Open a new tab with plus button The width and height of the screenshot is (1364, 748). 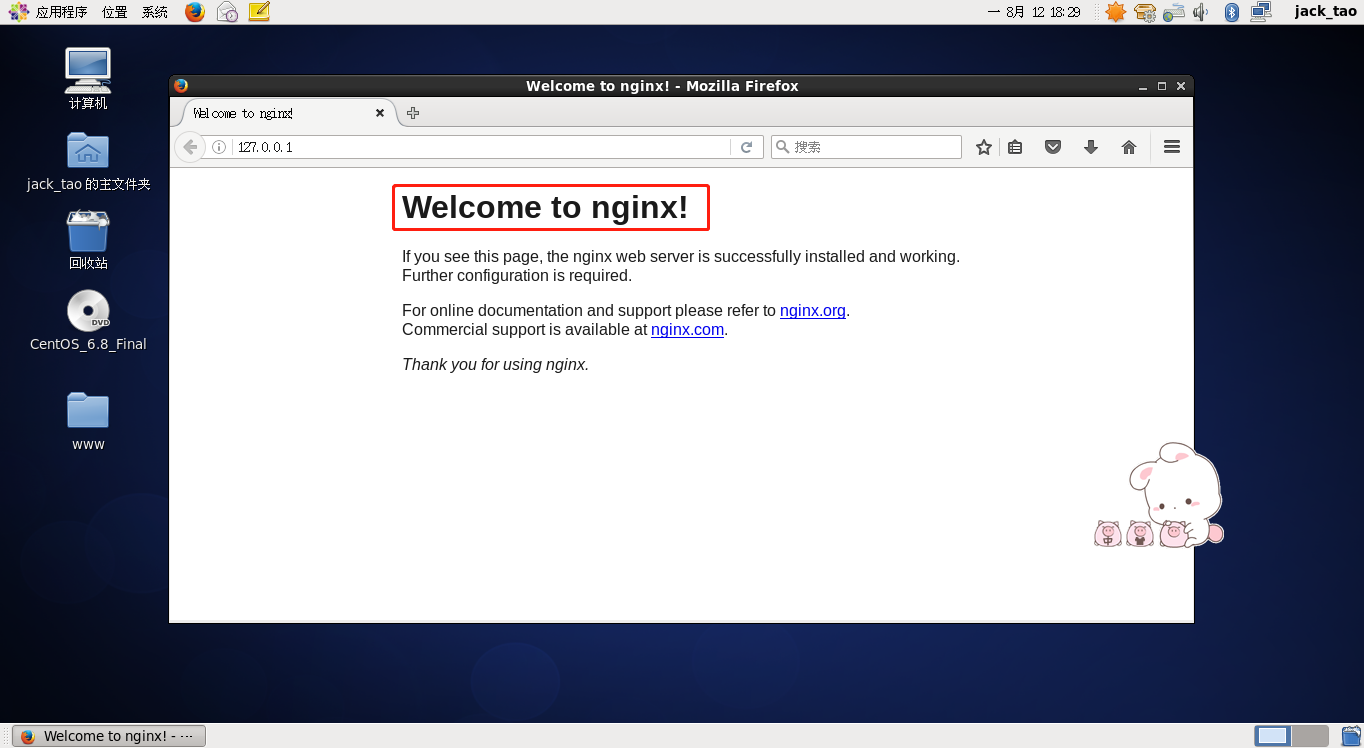[x=413, y=113]
